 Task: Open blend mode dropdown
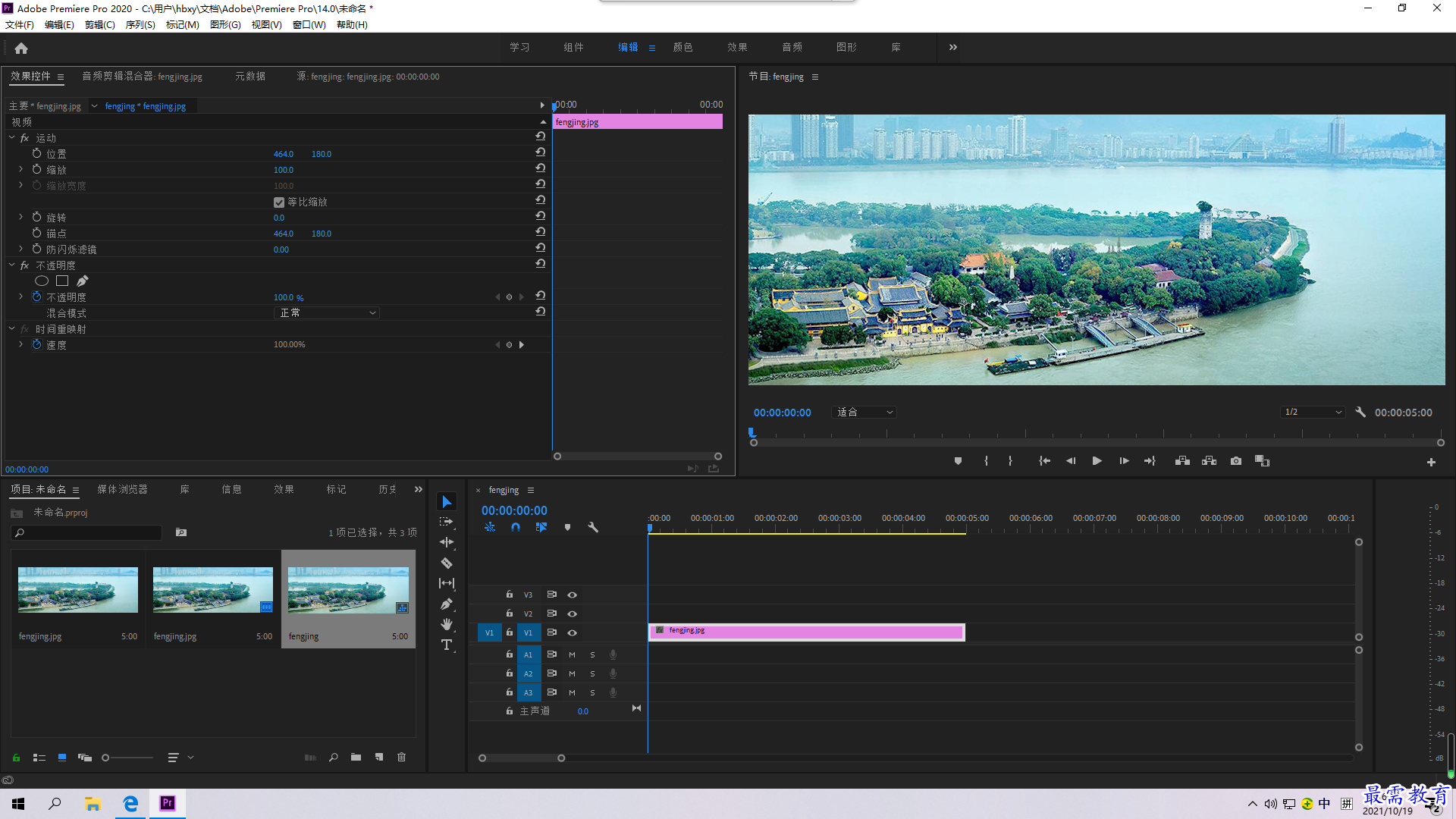327,313
